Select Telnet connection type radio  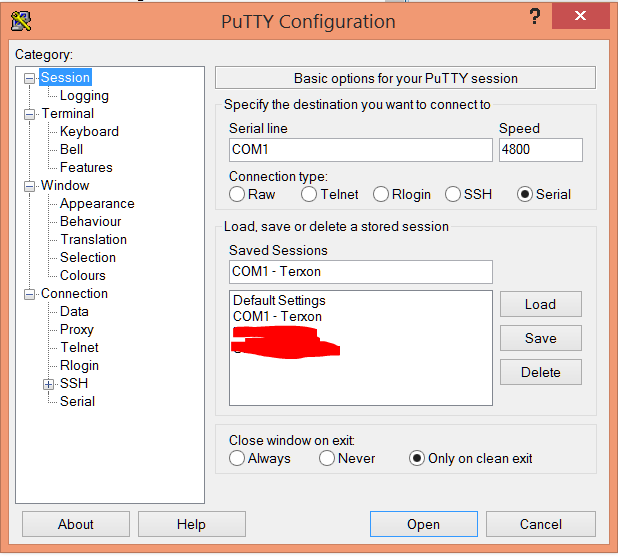coord(309,194)
